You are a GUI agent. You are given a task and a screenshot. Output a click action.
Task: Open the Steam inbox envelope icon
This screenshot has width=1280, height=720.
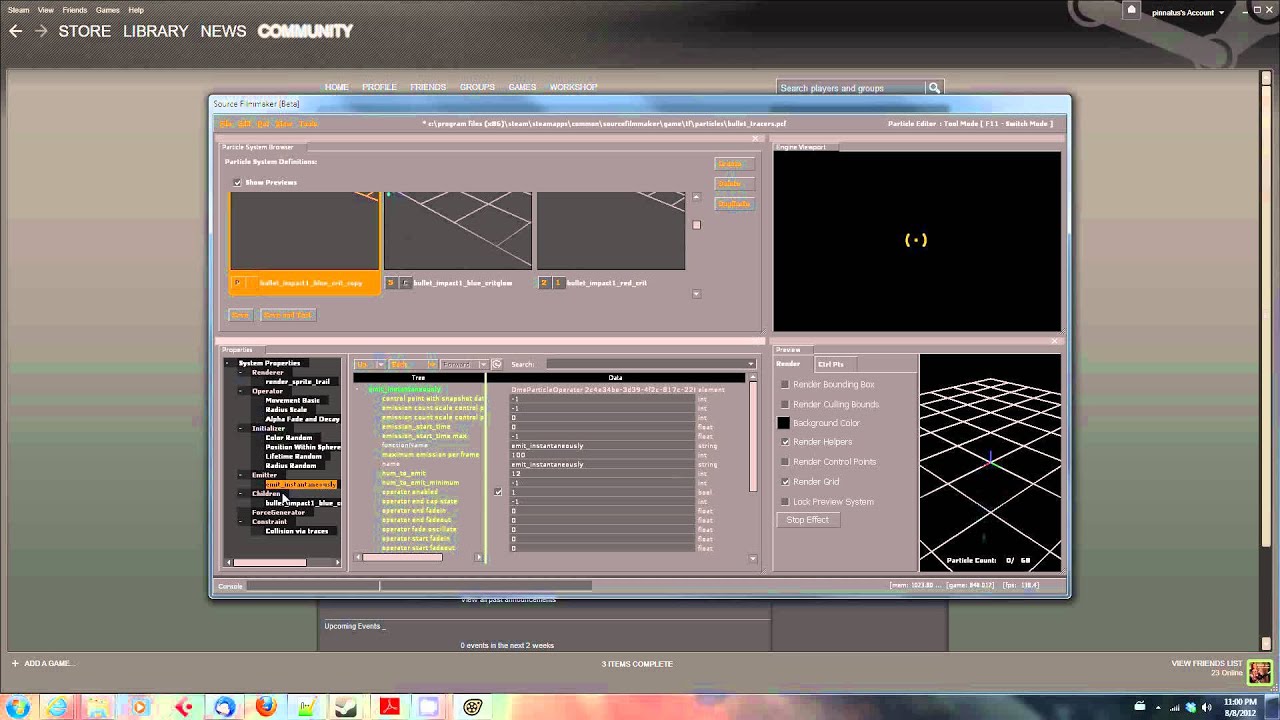pyautogui.click(x=1131, y=11)
